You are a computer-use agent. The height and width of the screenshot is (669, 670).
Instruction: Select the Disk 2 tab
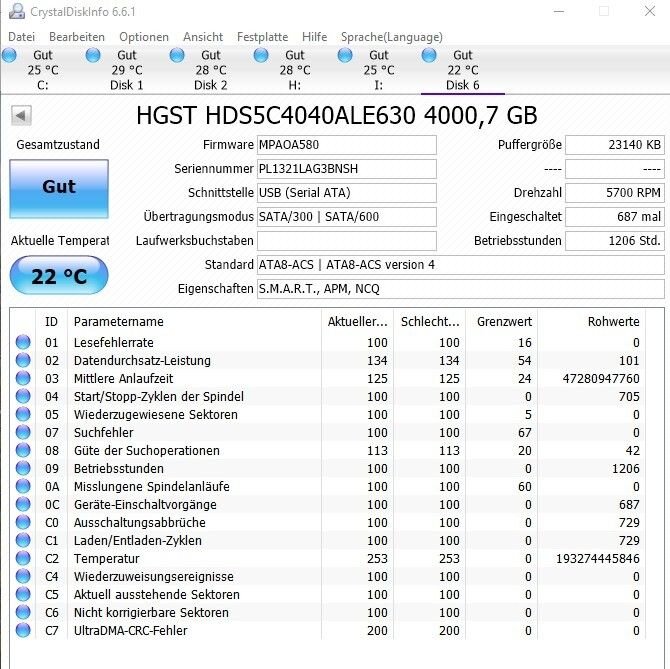tap(210, 70)
